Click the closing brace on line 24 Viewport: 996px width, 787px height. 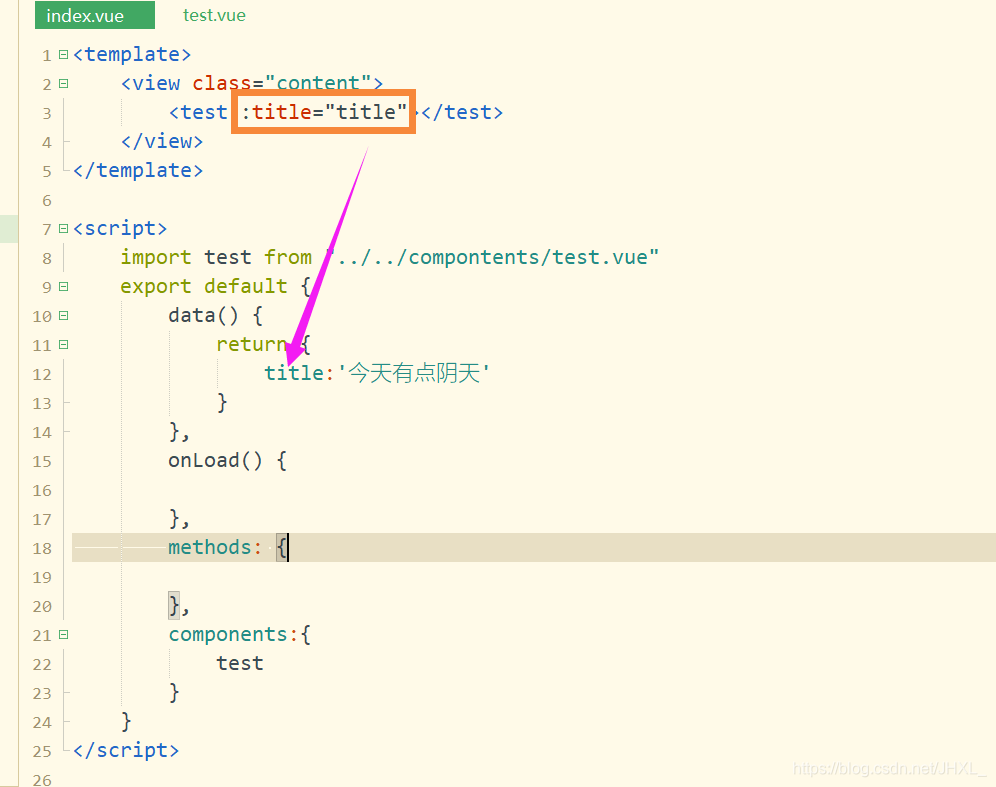click(126, 721)
